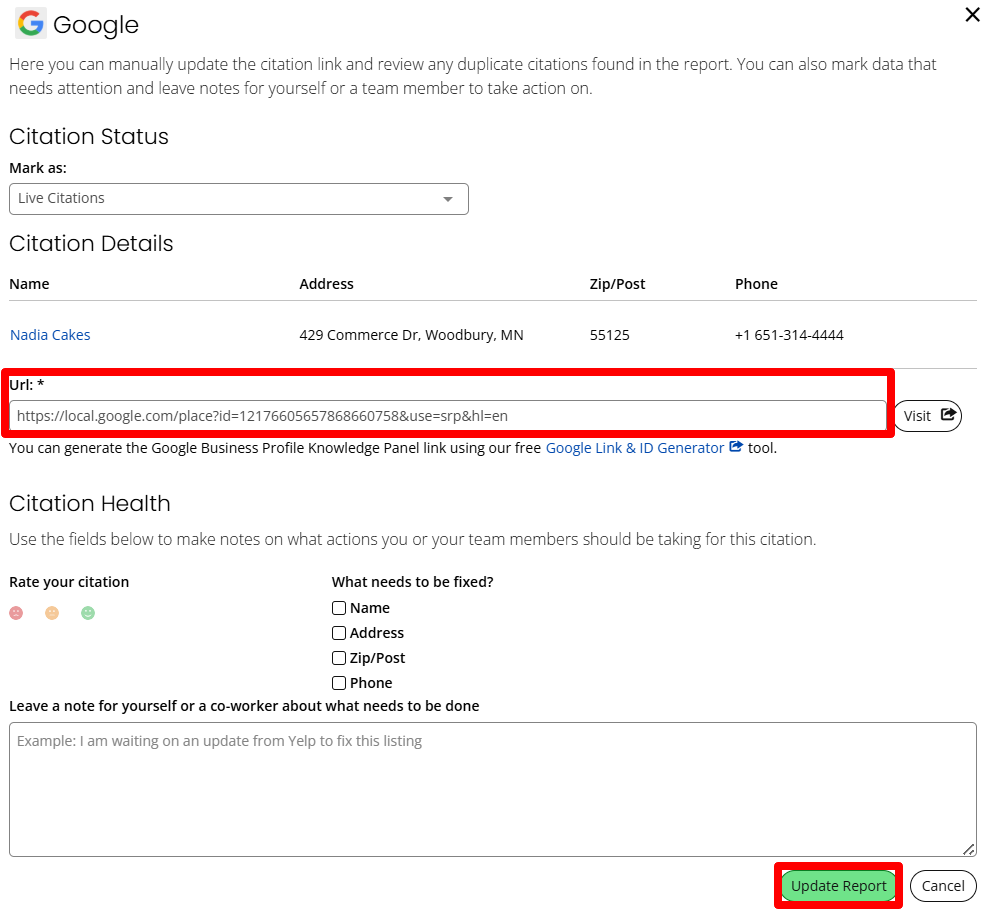Viewport: 988px width, 911px height.
Task: Click the external-link icon beside Google Link & ID Generator
Action: pyautogui.click(x=736, y=448)
